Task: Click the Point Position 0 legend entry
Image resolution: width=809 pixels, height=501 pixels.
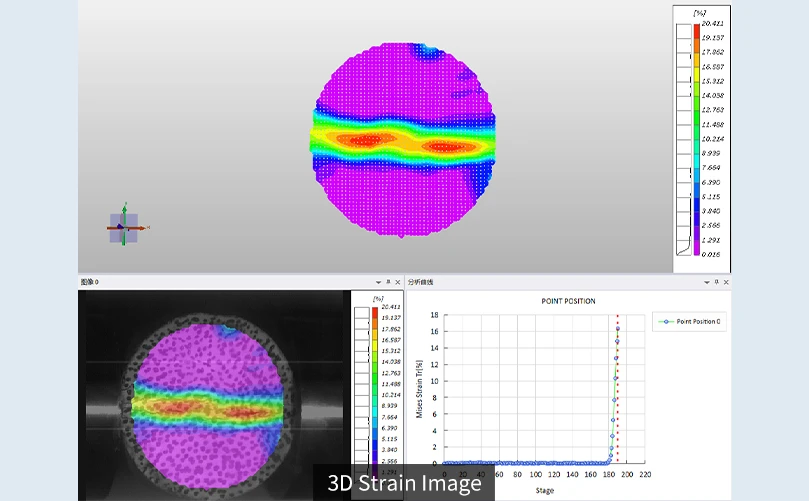Action: coord(690,322)
